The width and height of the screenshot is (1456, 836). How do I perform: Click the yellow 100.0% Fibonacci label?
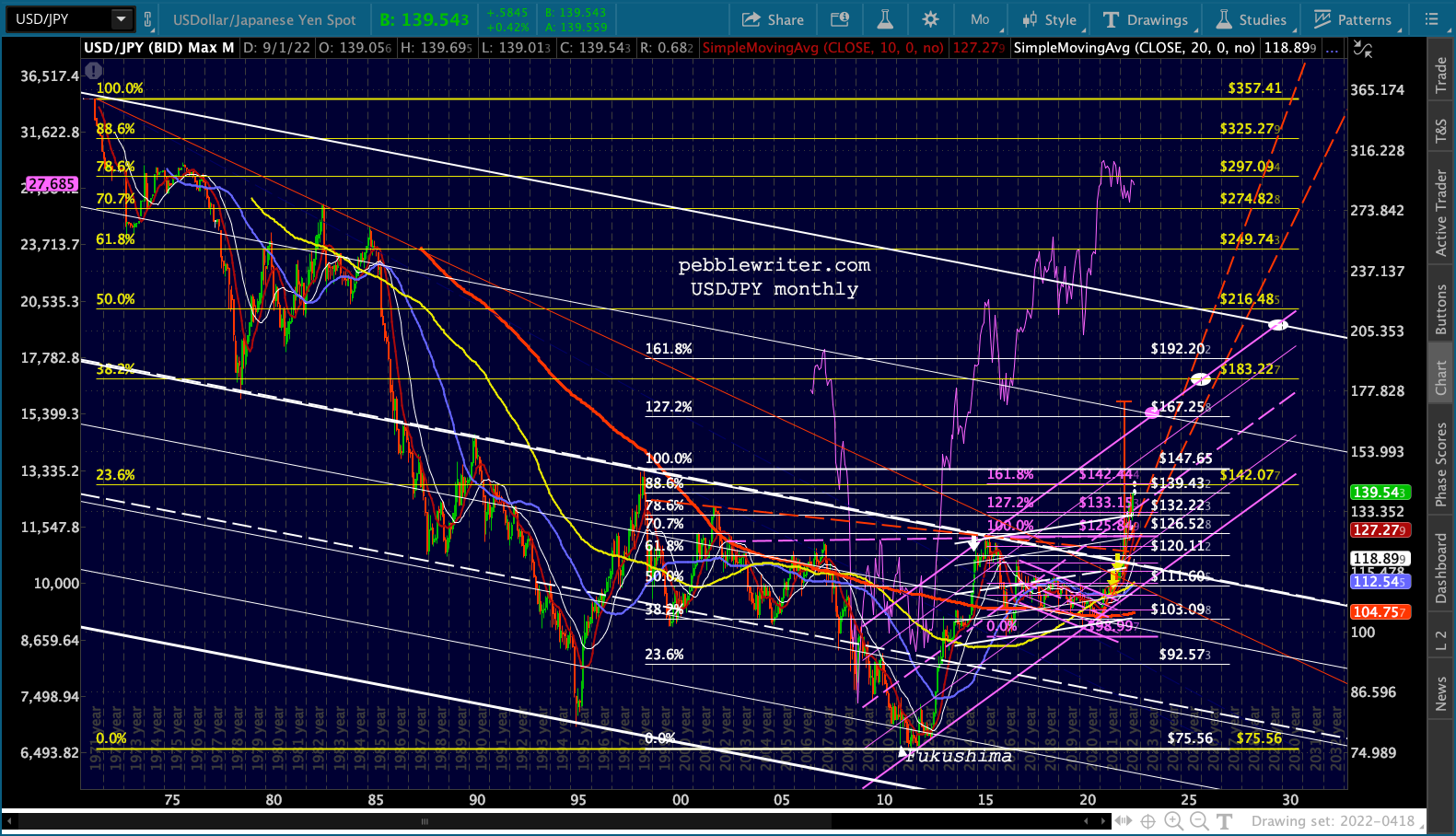coord(120,88)
